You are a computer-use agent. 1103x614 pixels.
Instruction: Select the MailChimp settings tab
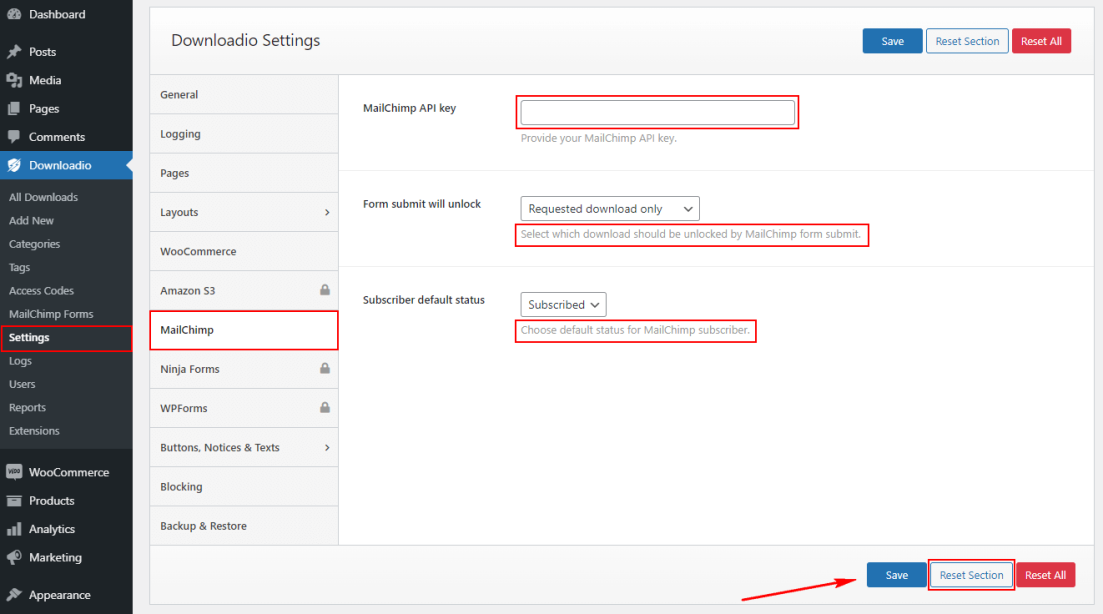(244, 330)
